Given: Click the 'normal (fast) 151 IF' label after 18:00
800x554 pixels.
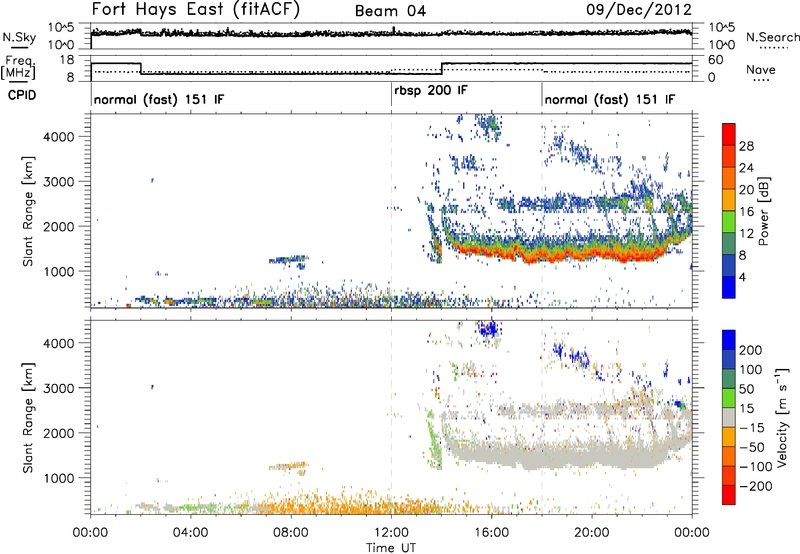Looking at the screenshot, I should pyautogui.click(x=610, y=99).
